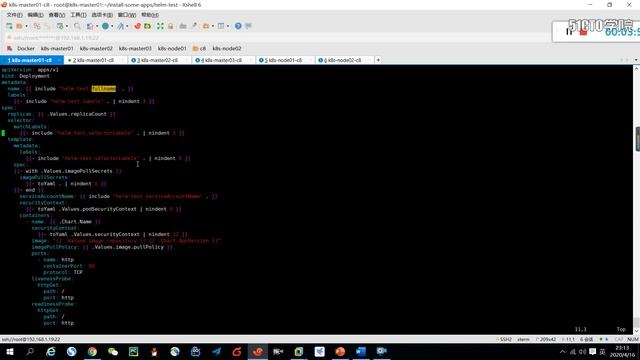This screenshot has width=640, height=360.
Task: Click the Paste toolbar icon
Action: point(47,26)
